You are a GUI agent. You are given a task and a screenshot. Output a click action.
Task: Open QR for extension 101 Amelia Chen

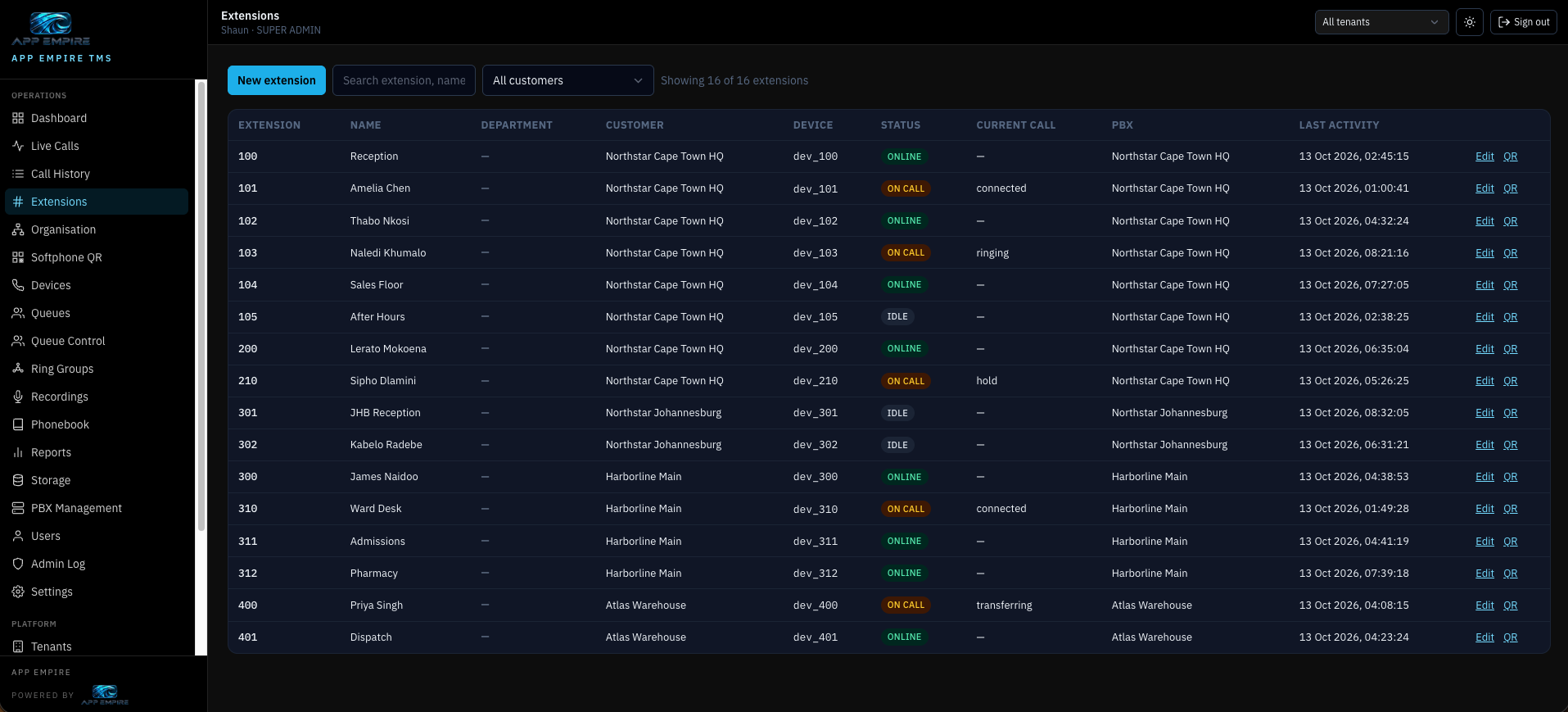point(1511,188)
